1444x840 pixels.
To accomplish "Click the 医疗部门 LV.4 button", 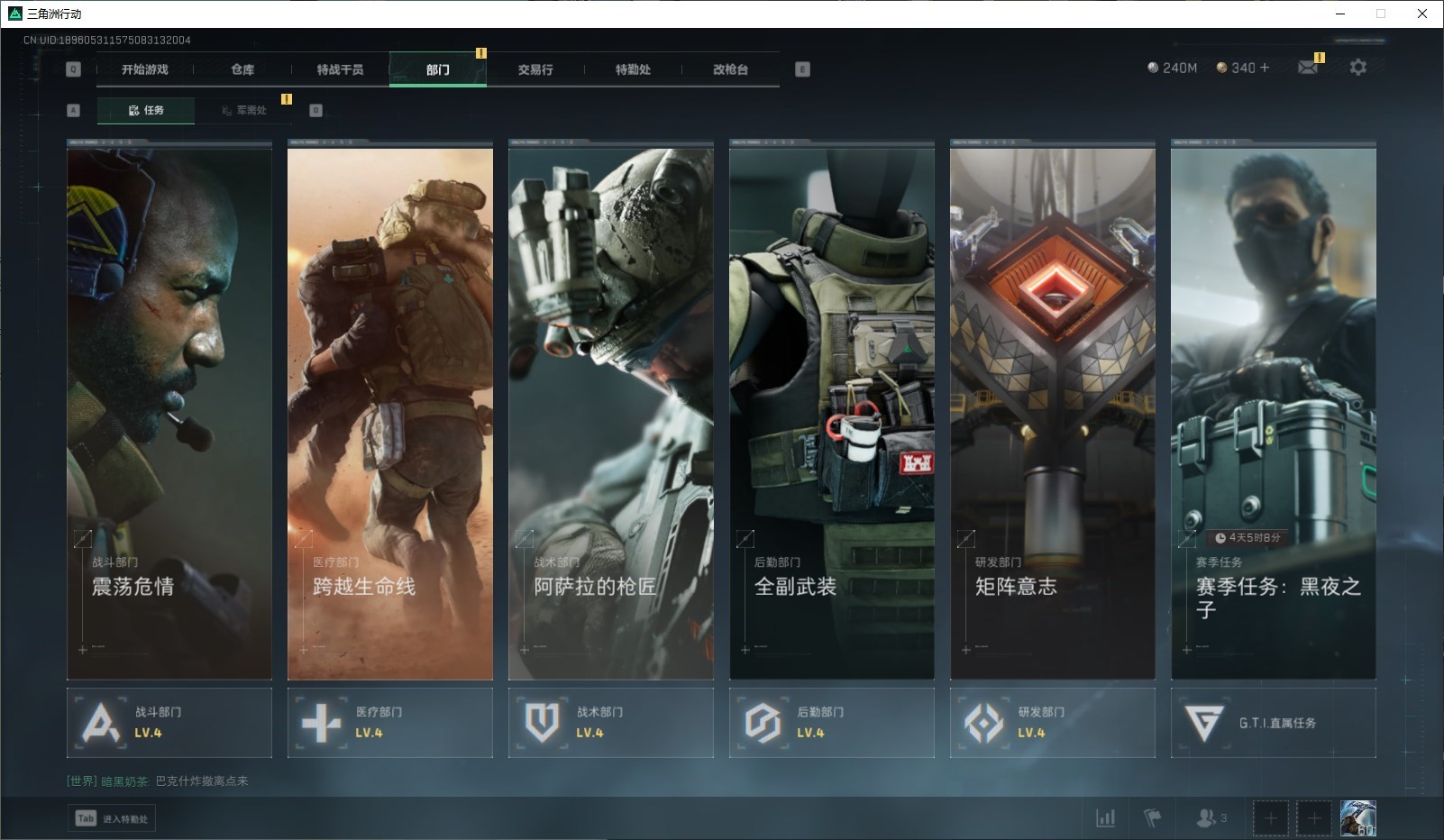I will [x=390, y=723].
